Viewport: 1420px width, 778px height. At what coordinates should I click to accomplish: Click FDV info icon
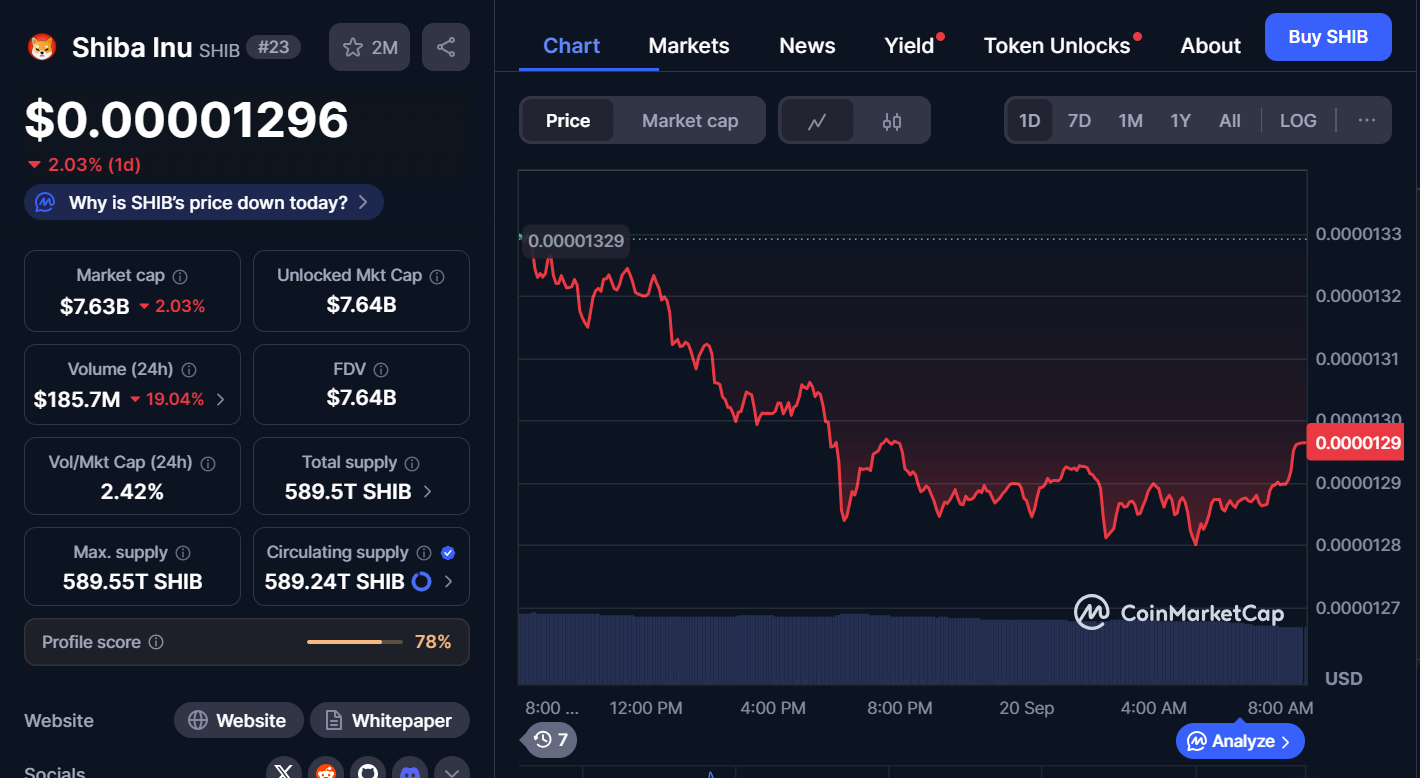click(381, 369)
